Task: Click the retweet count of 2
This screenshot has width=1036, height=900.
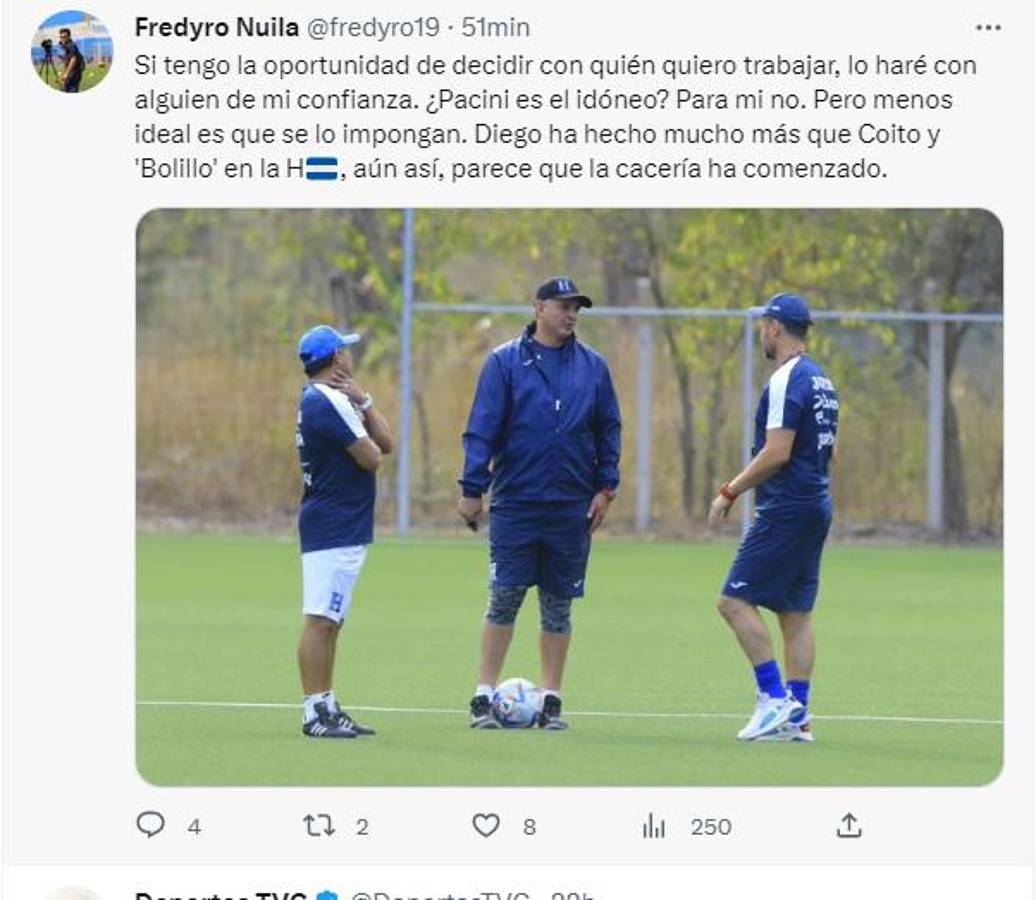Action: [x=362, y=827]
